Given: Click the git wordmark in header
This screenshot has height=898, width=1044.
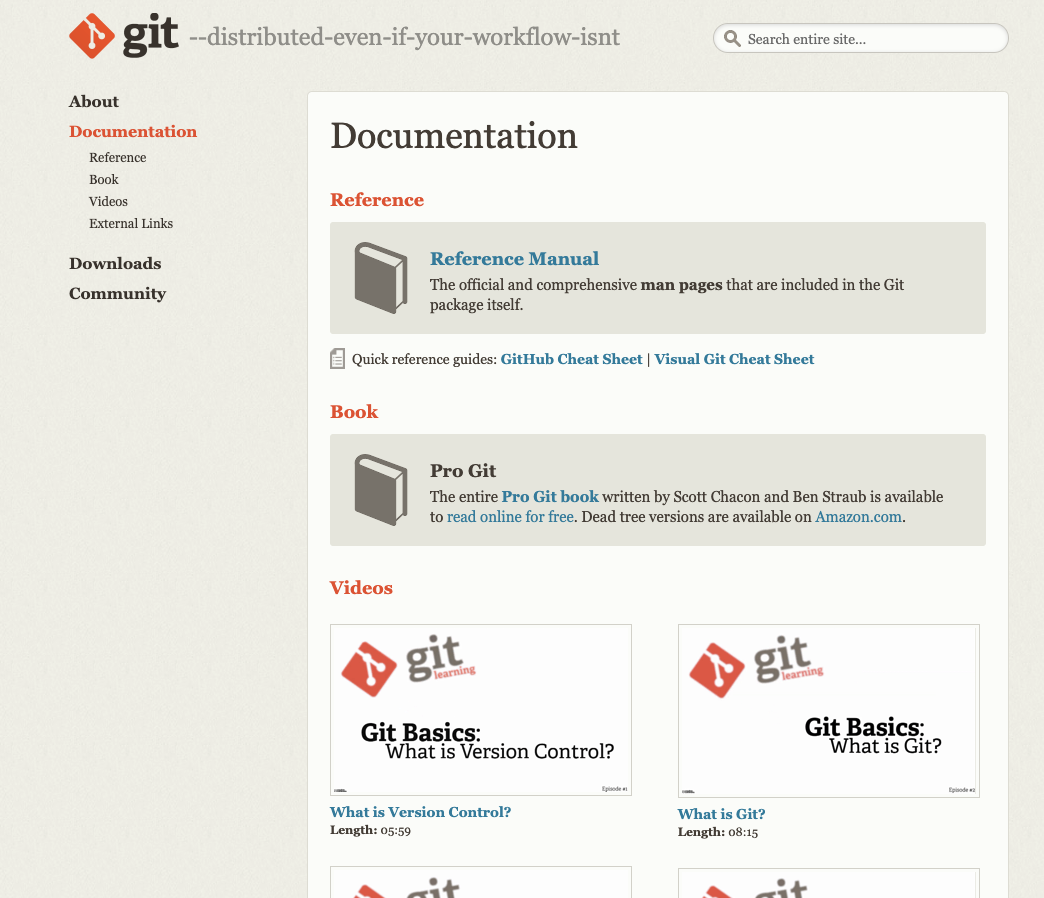Looking at the screenshot, I should click(x=150, y=35).
